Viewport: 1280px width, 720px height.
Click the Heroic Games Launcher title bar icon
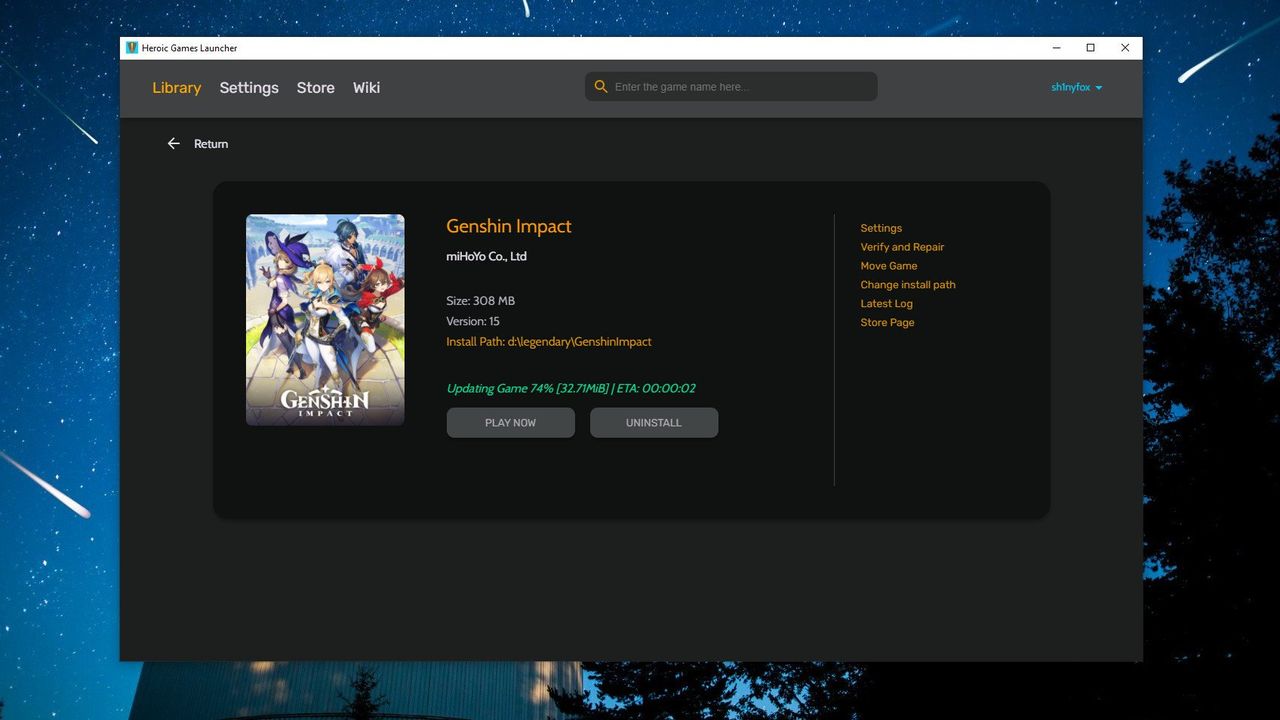point(132,48)
